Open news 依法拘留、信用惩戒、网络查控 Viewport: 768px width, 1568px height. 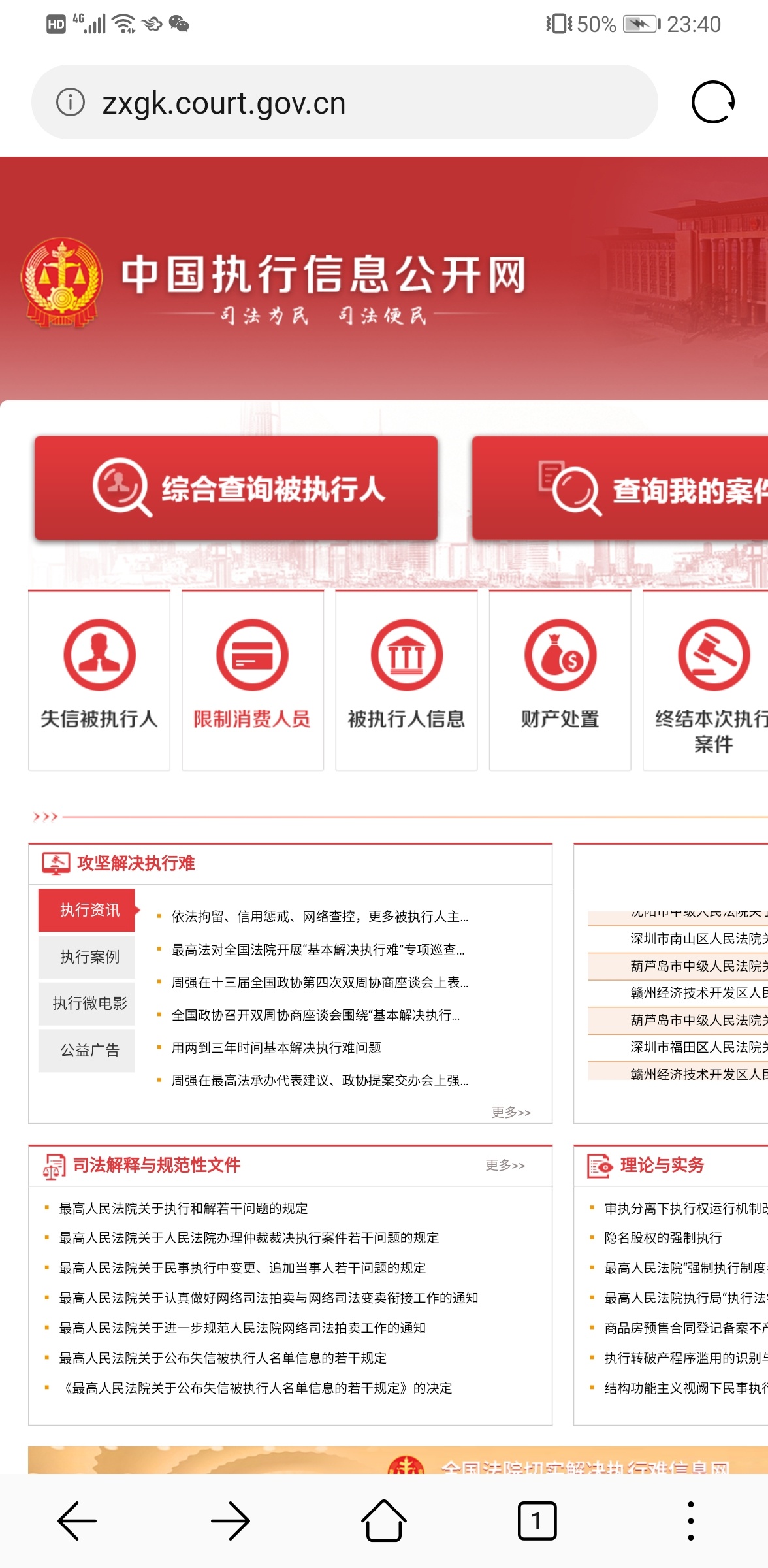pos(319,917)
